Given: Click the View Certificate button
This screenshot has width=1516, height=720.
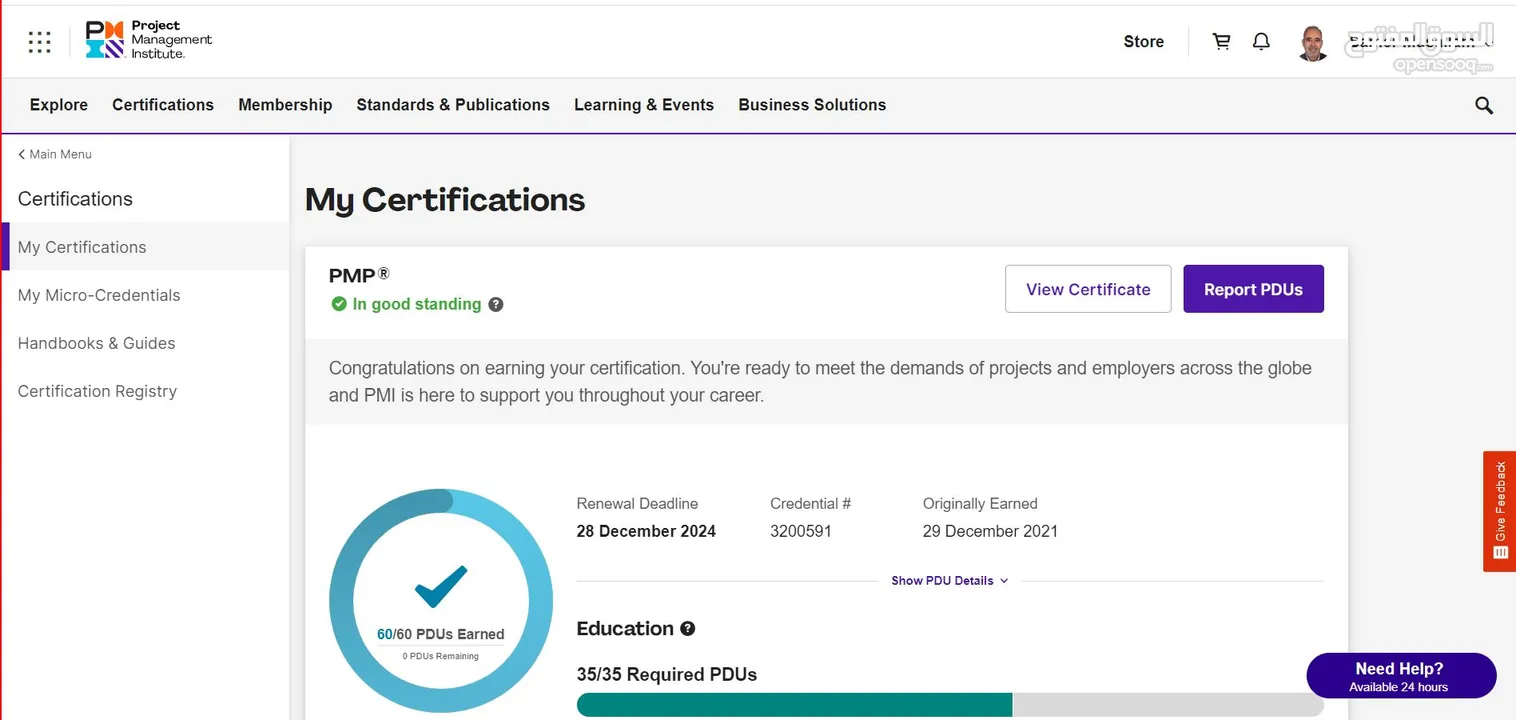Looking at the screenshot, I should click(x=1088, y=289).
